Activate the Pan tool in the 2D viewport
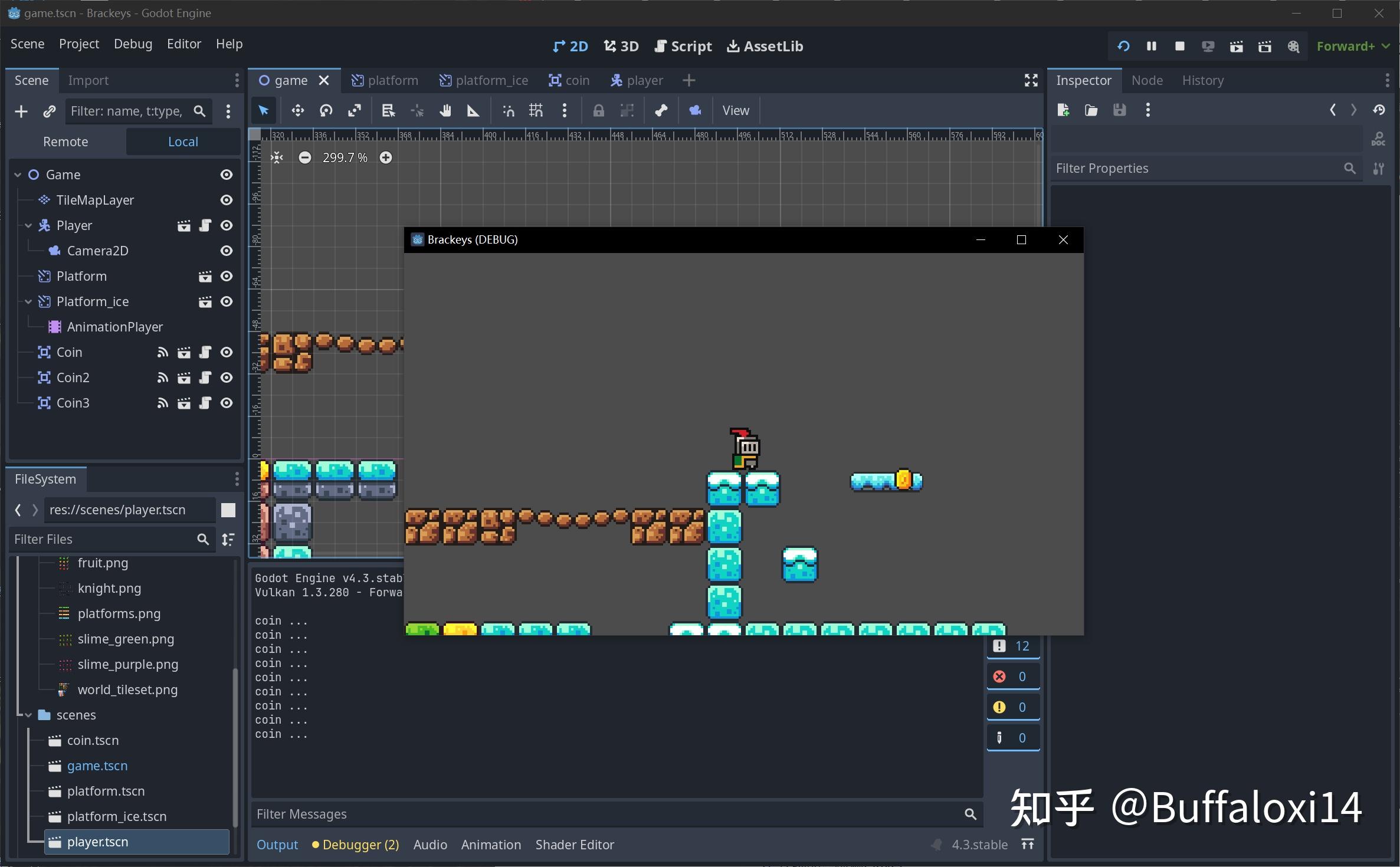 pos(445,110)
